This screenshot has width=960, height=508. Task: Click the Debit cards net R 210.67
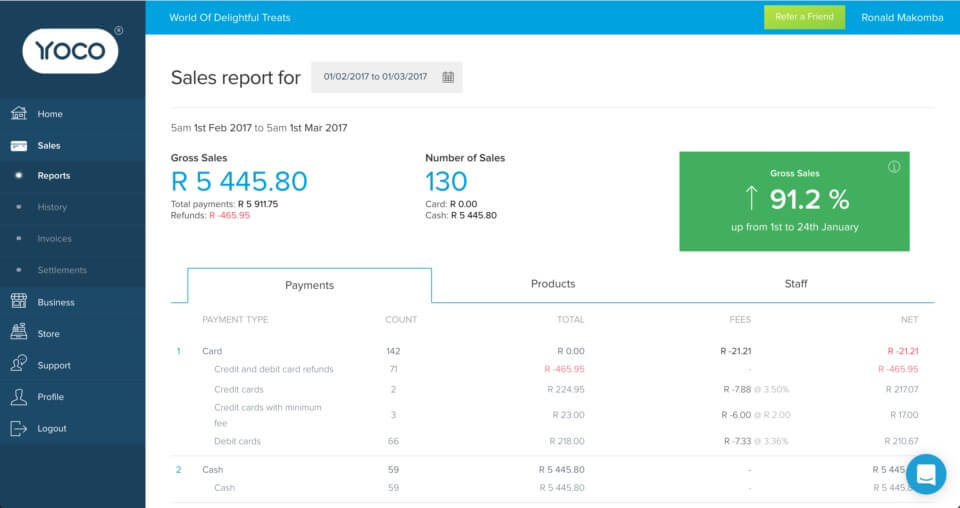click(x=901, y=441)
